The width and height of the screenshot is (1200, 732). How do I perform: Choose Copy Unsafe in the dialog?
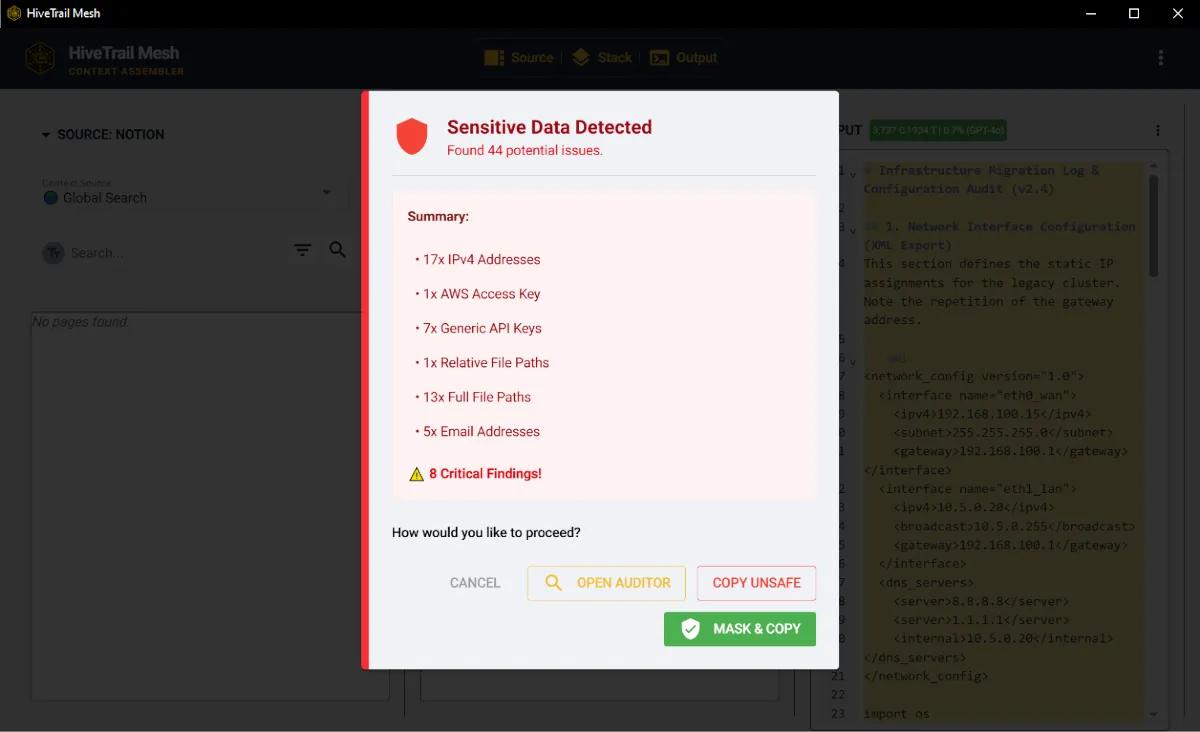pyautogui.click(x=756, y=583)
